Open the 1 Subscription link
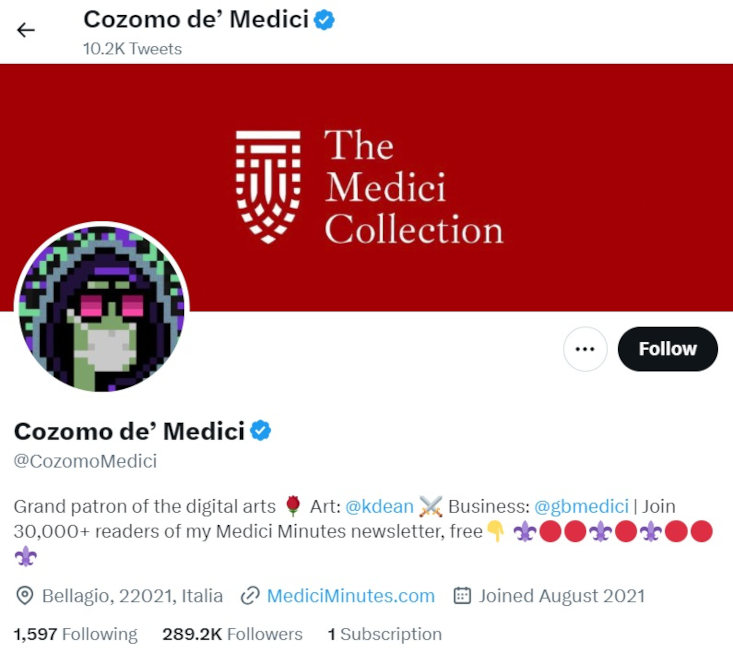The width and height of the screenshot is (733, 653). click(x=385, y=634)
